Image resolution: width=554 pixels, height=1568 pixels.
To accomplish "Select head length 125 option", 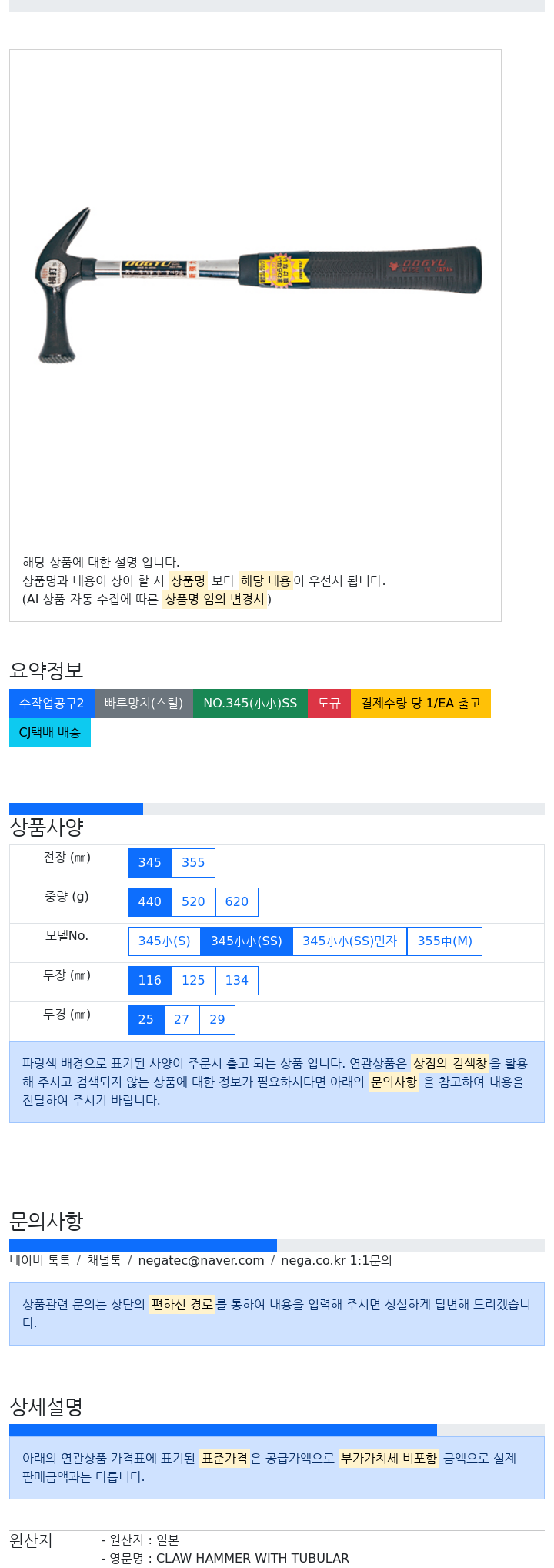I will tap(193, 981).
